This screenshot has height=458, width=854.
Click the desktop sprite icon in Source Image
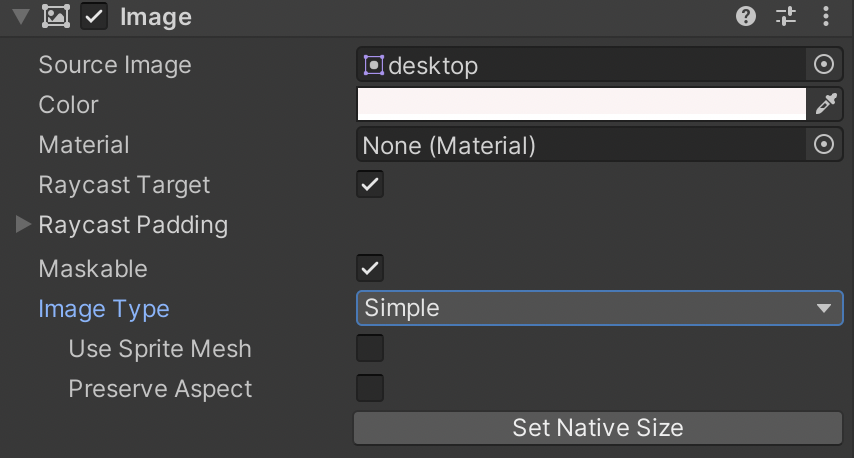coord(373,66)
